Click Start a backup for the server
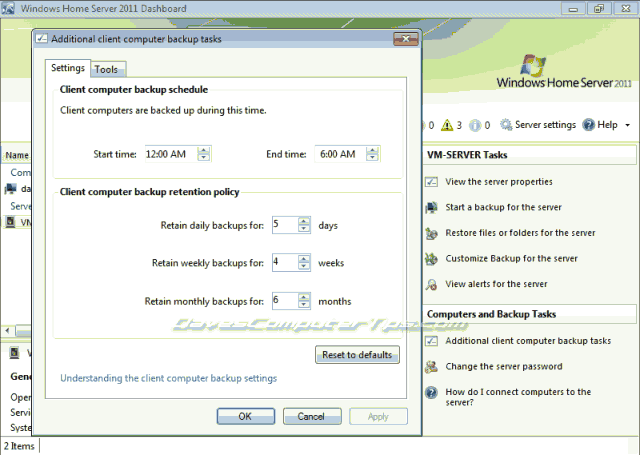The height and width of the screenshot is (455, 640). coord(503,207)
